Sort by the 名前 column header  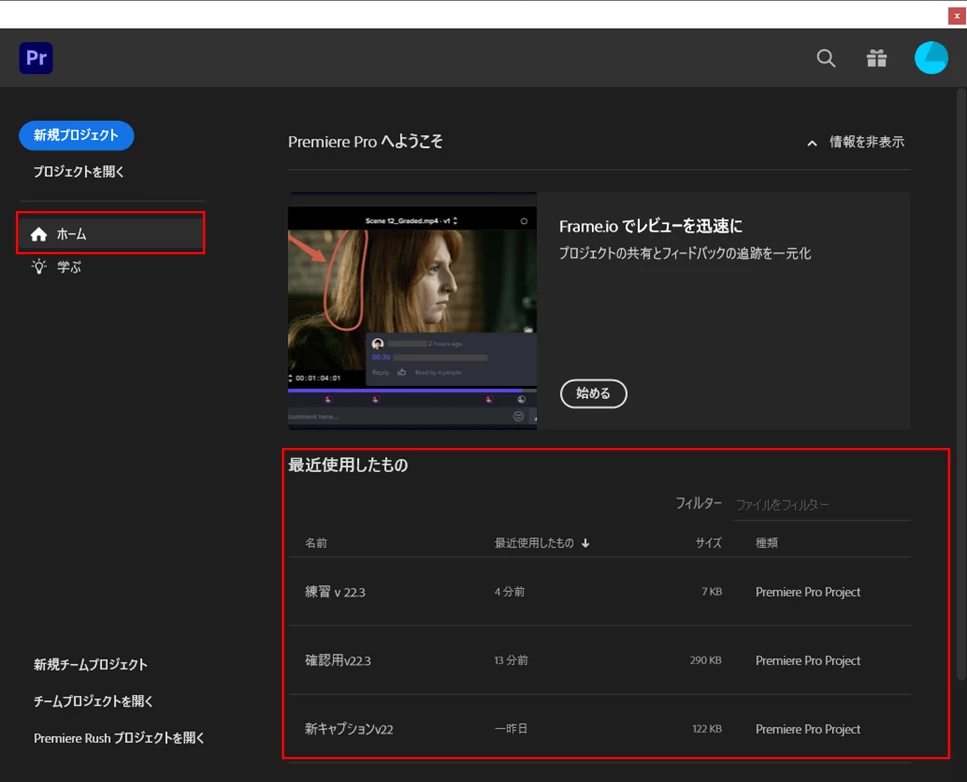click(x=316, y=543)
